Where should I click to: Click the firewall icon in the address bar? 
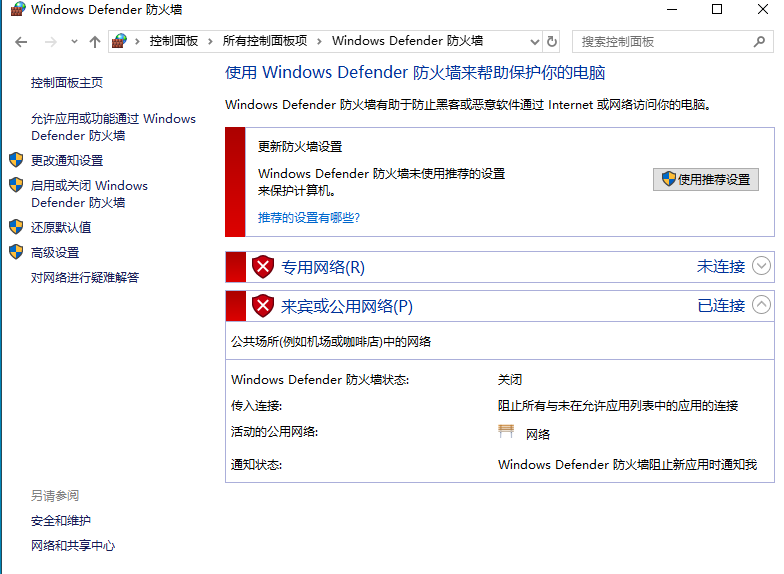click(x=119, y=40)
